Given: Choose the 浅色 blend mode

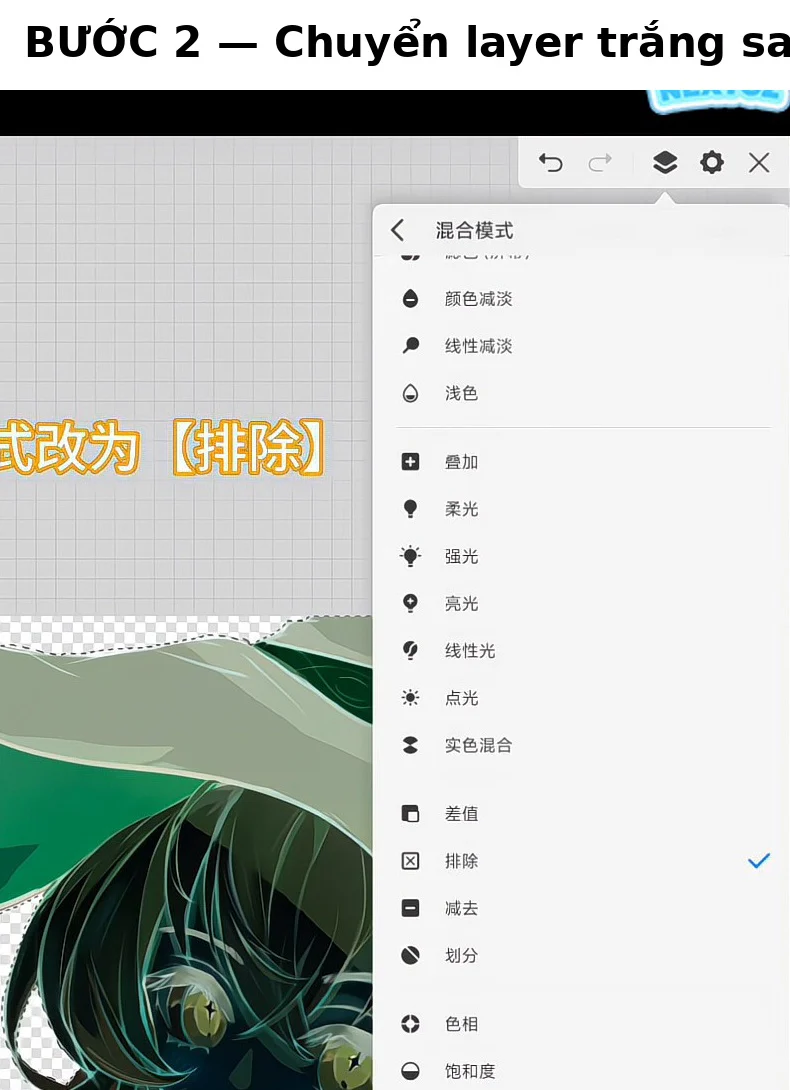Looking at the screenshot, I should (x=462, y=393).
